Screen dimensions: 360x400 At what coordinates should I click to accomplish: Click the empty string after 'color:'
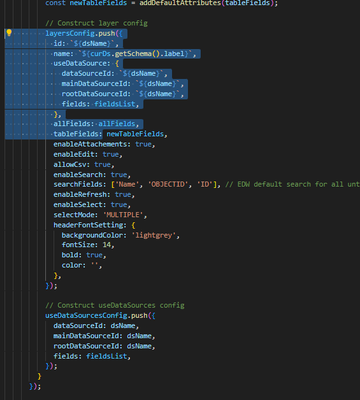click(94, 265)
